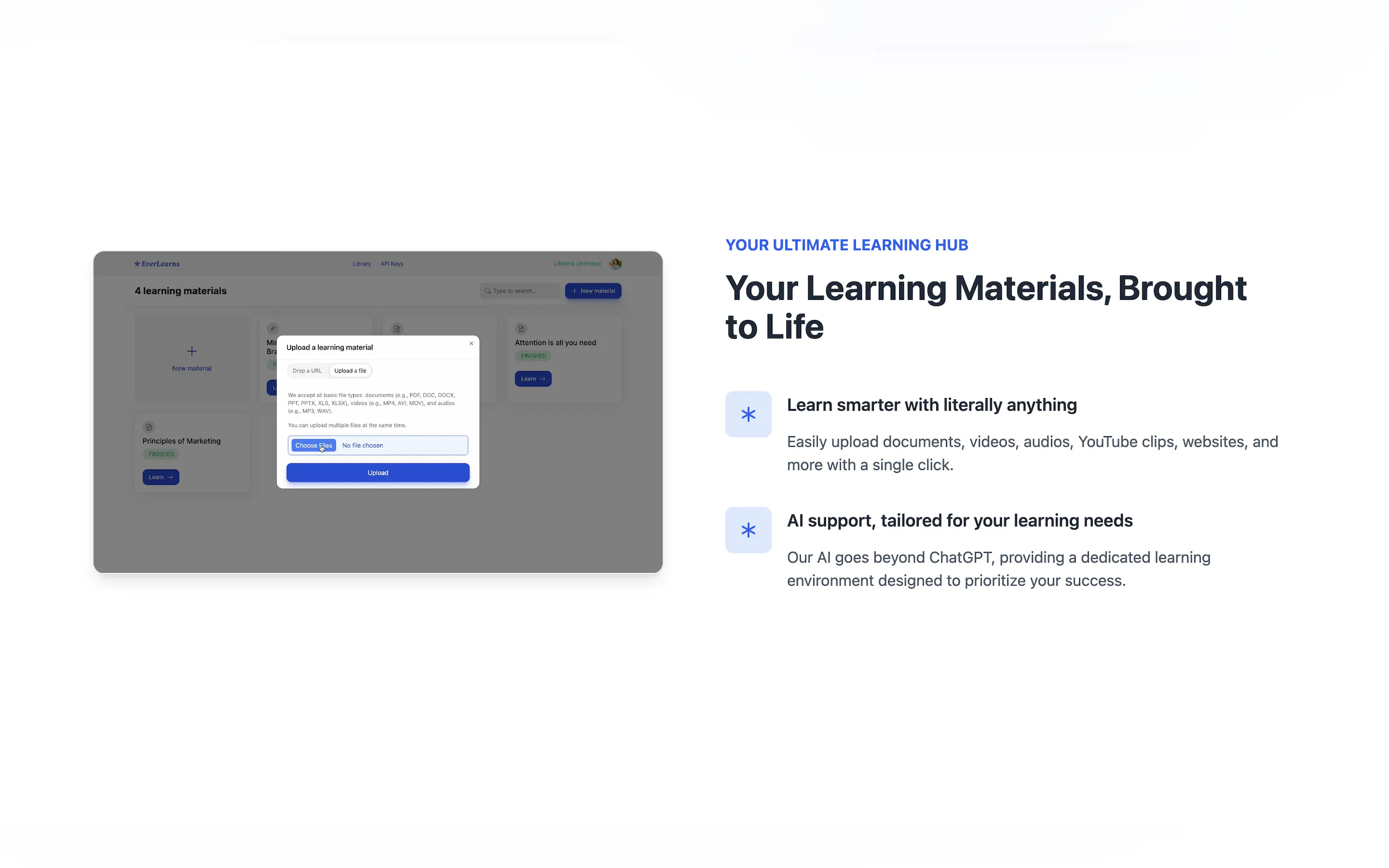Screen dimensions: 1389x868
Task: Switch to the Drop a URL tab
Action: (x=307, y=371)
